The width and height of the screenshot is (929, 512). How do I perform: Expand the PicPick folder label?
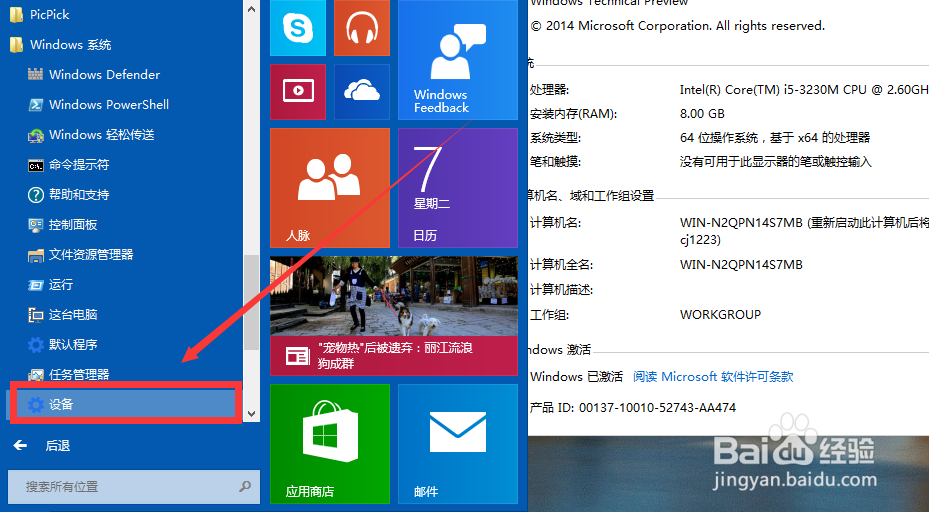click(50, 14)
